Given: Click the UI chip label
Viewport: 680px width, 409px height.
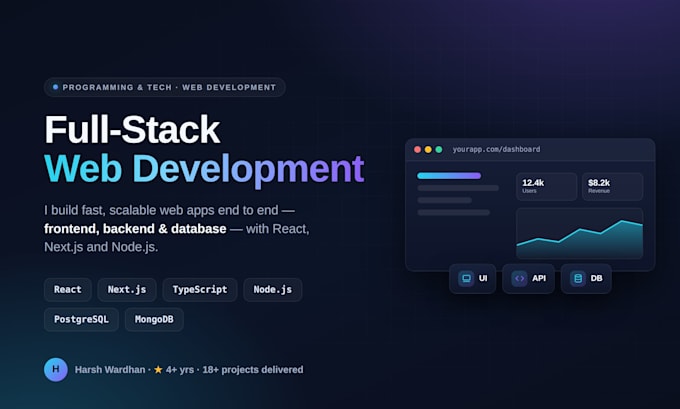Looking at the screenshot, I should [483, 278].
